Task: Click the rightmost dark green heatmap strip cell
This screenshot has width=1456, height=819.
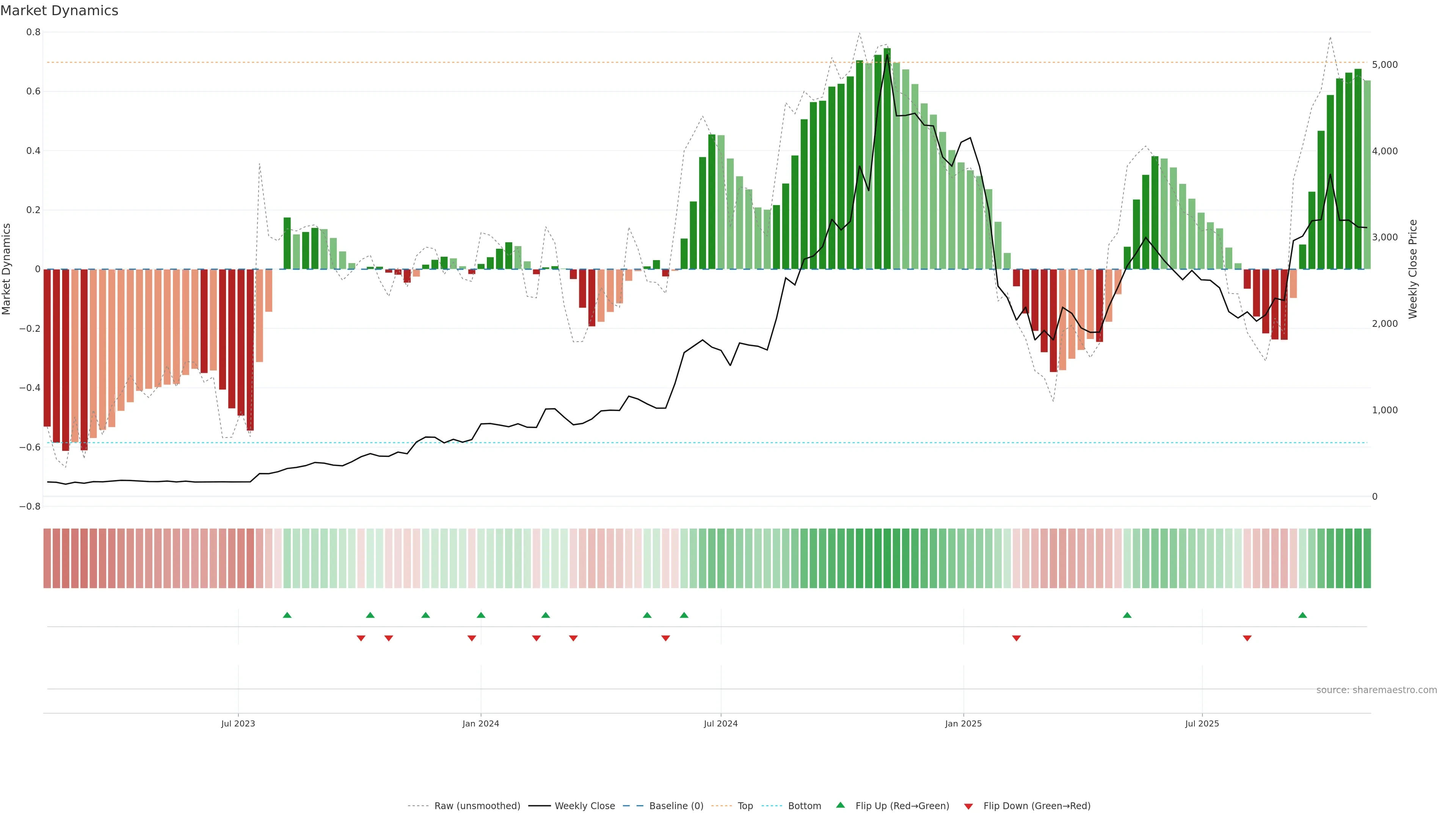Action: click(x=1367, y=559)
